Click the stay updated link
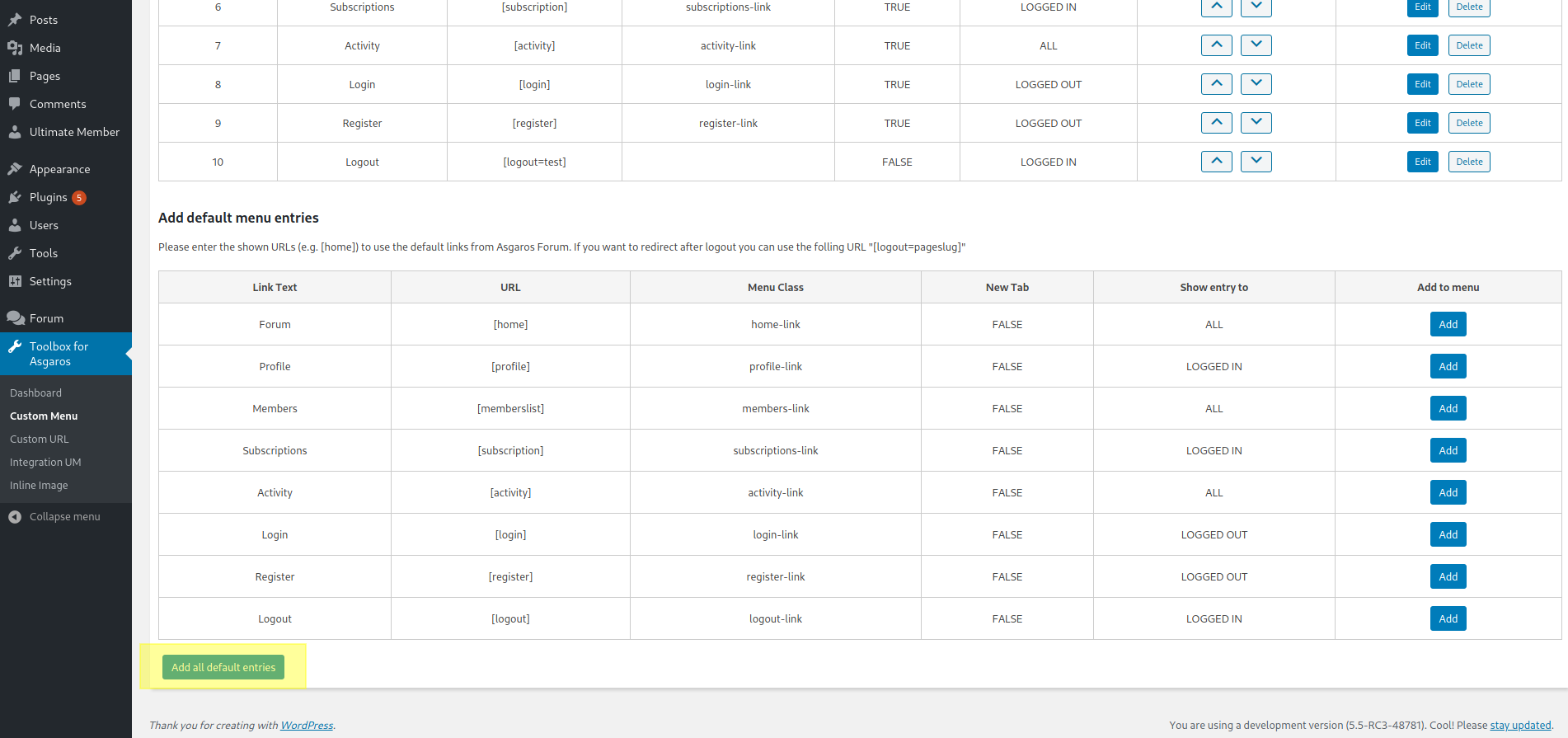This screenshot has height=738, width=1568. [x=1520, y=726]
